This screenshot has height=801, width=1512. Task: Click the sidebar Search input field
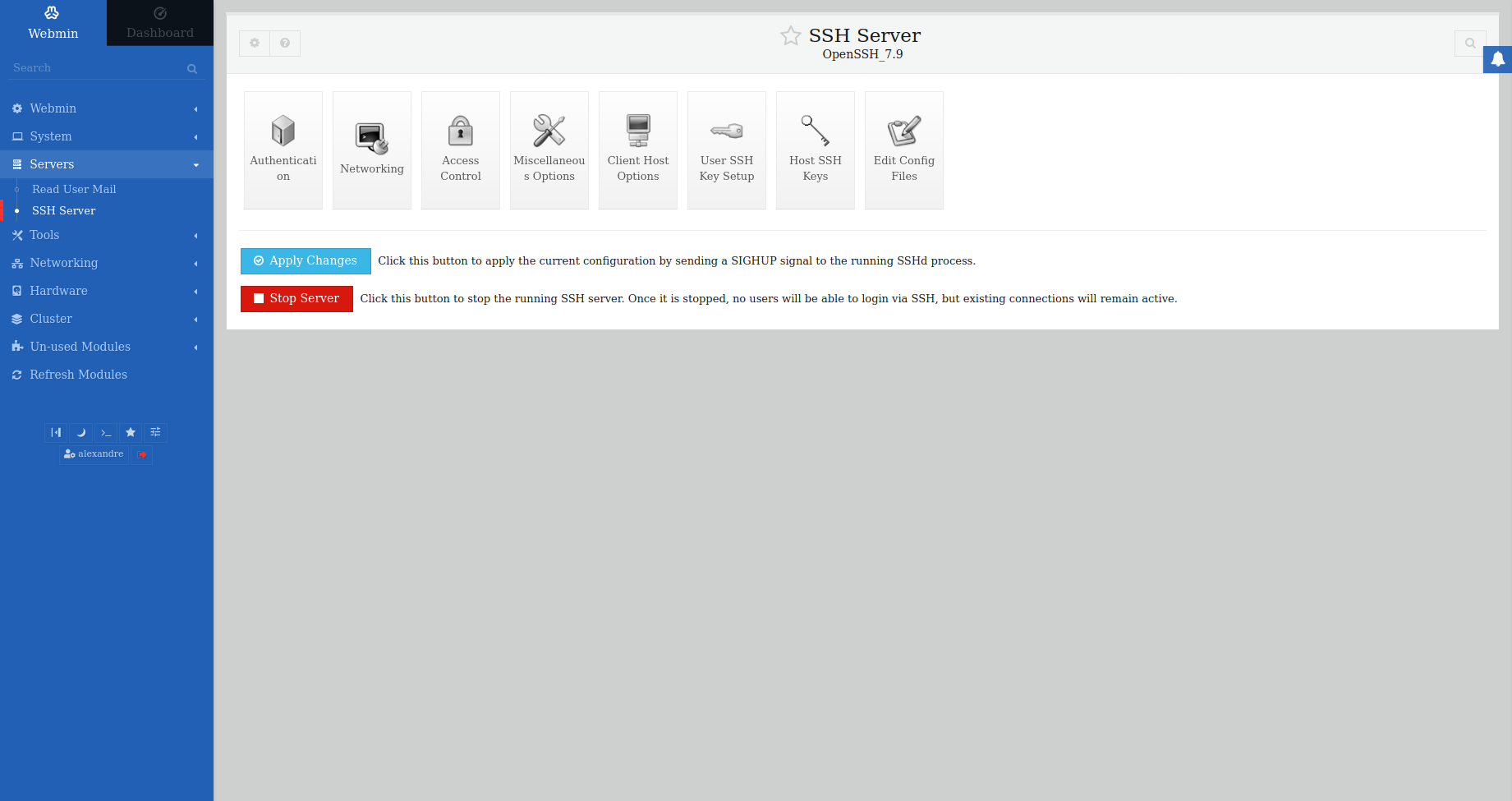[99, 68]
